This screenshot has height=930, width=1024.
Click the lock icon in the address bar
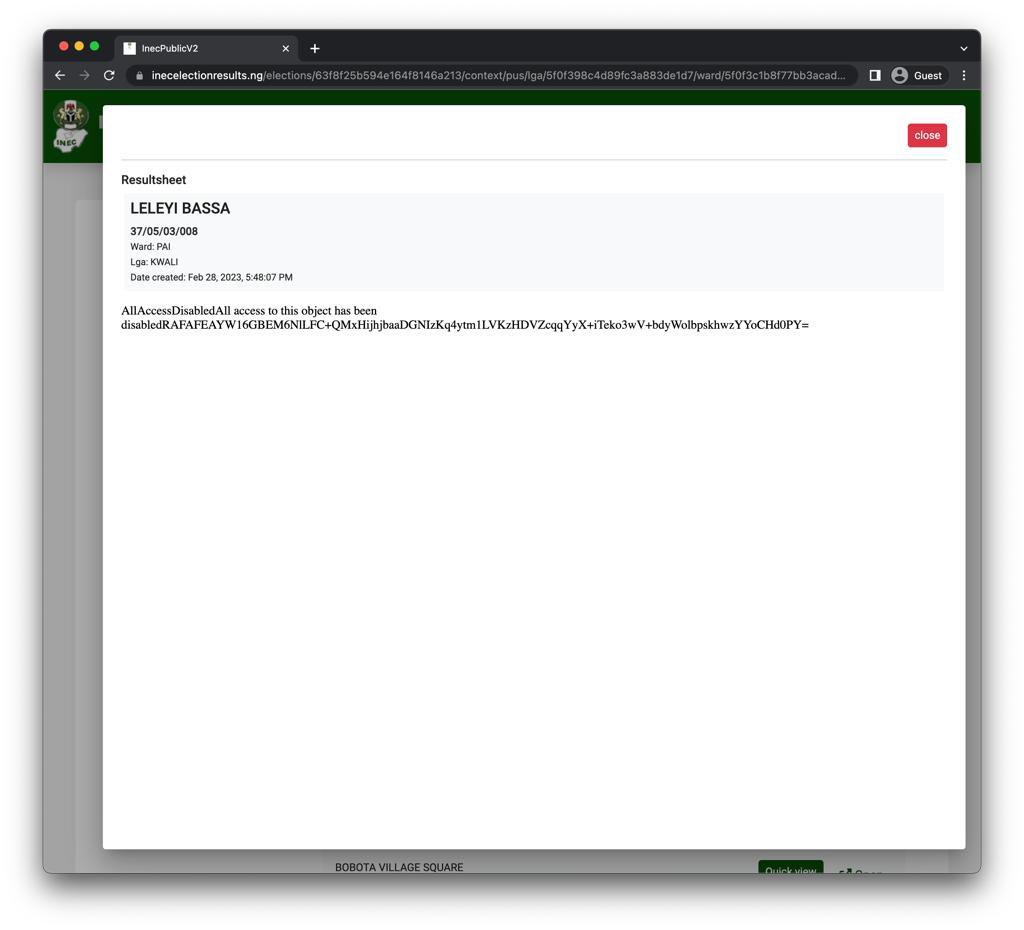click(x=139, y=76)
